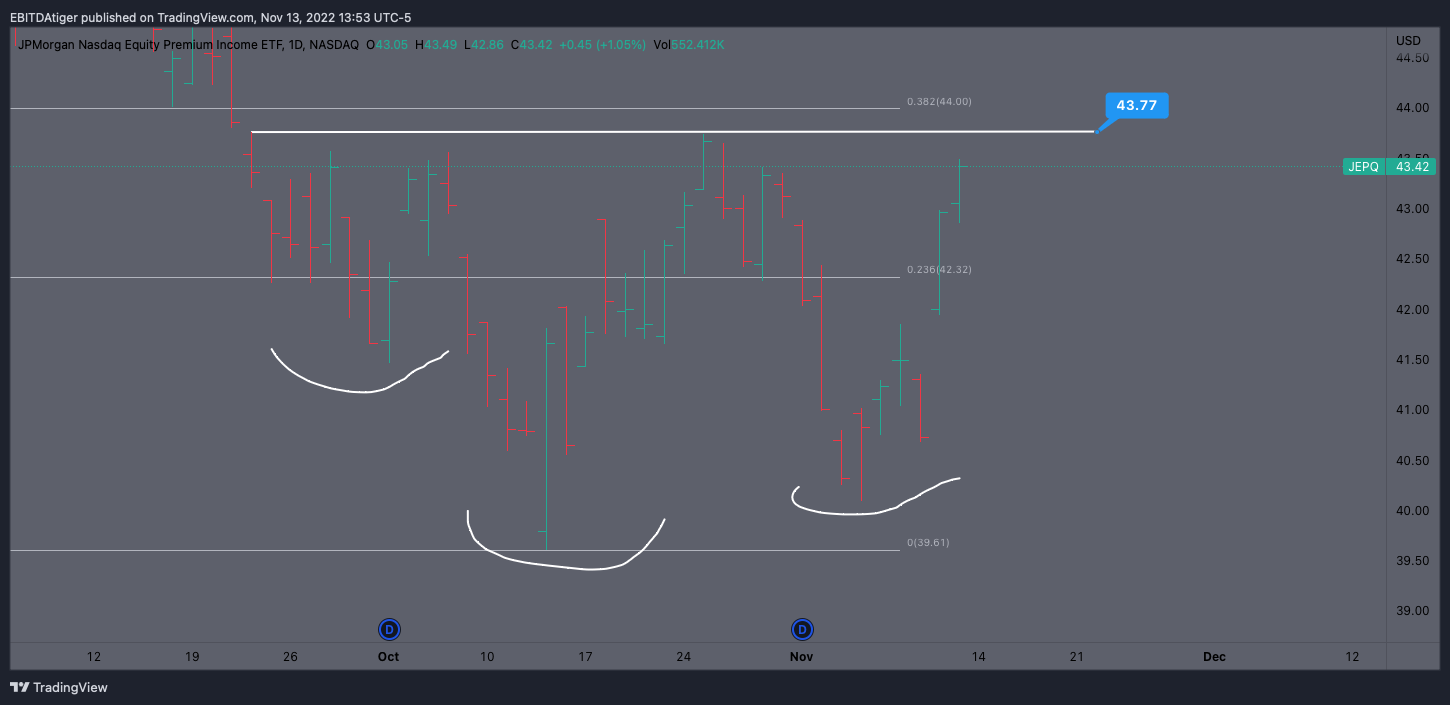
Task: Click the 43.05 open price value in the header
Action: click(x=390, y=45)
